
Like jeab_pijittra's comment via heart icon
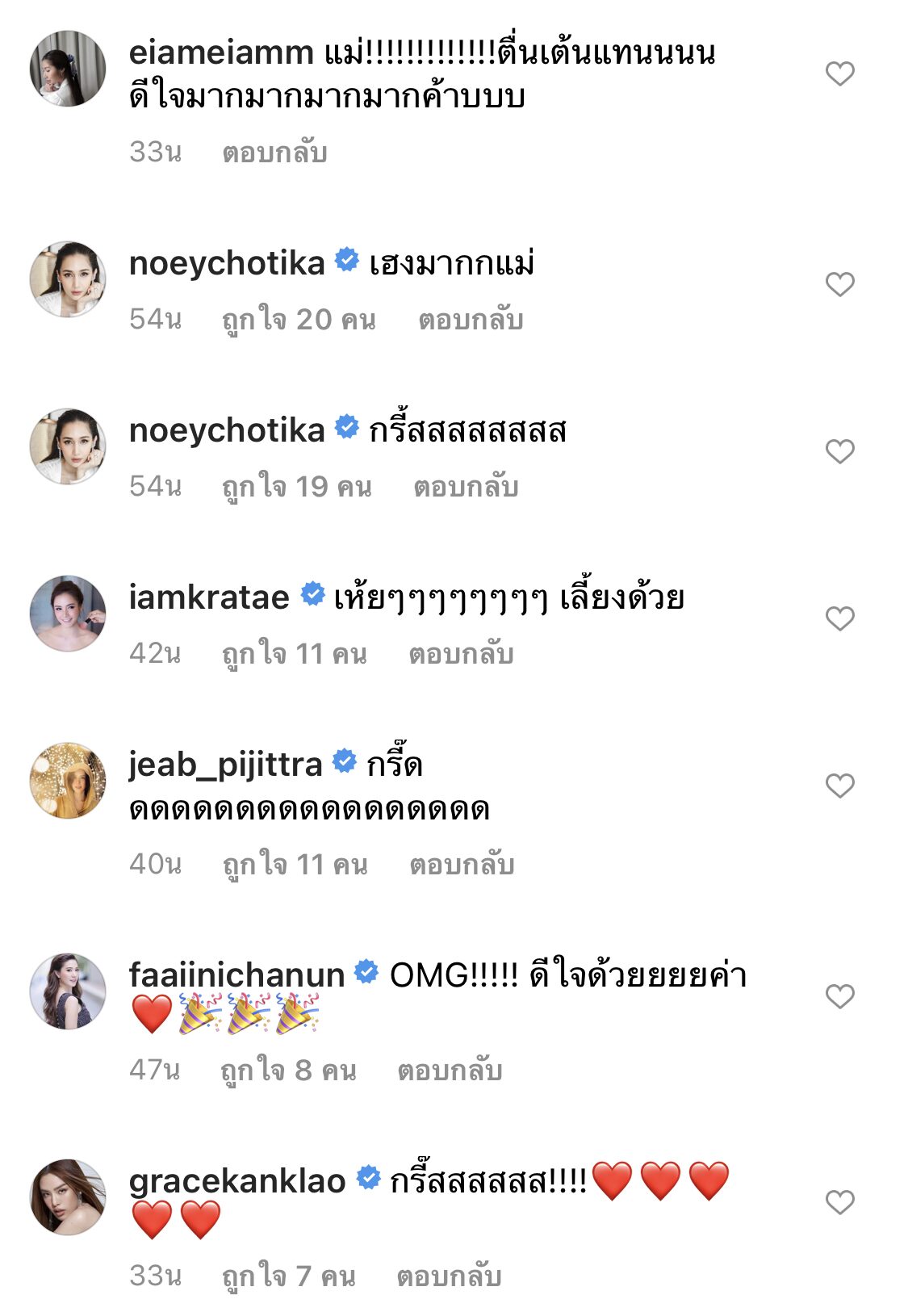[839, 786]
